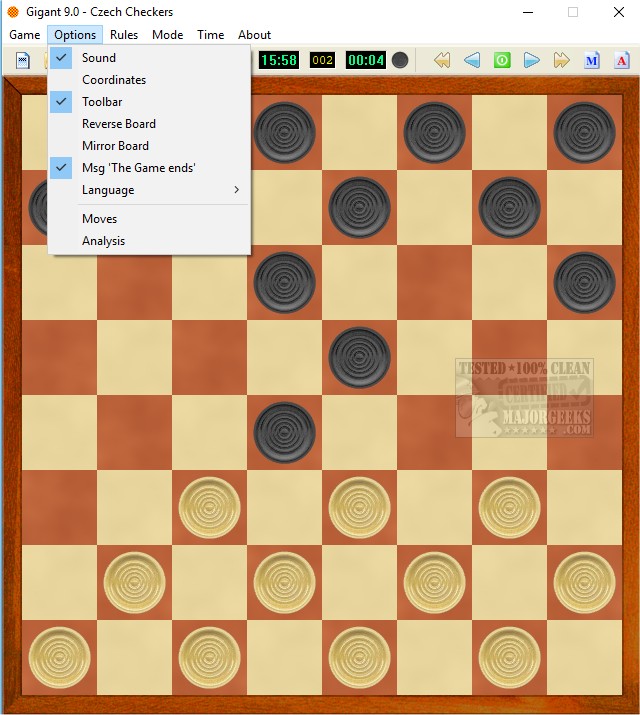This screenshot has height=715, width=640.
Task: Close the open Options menu
Action: point(75,35)
